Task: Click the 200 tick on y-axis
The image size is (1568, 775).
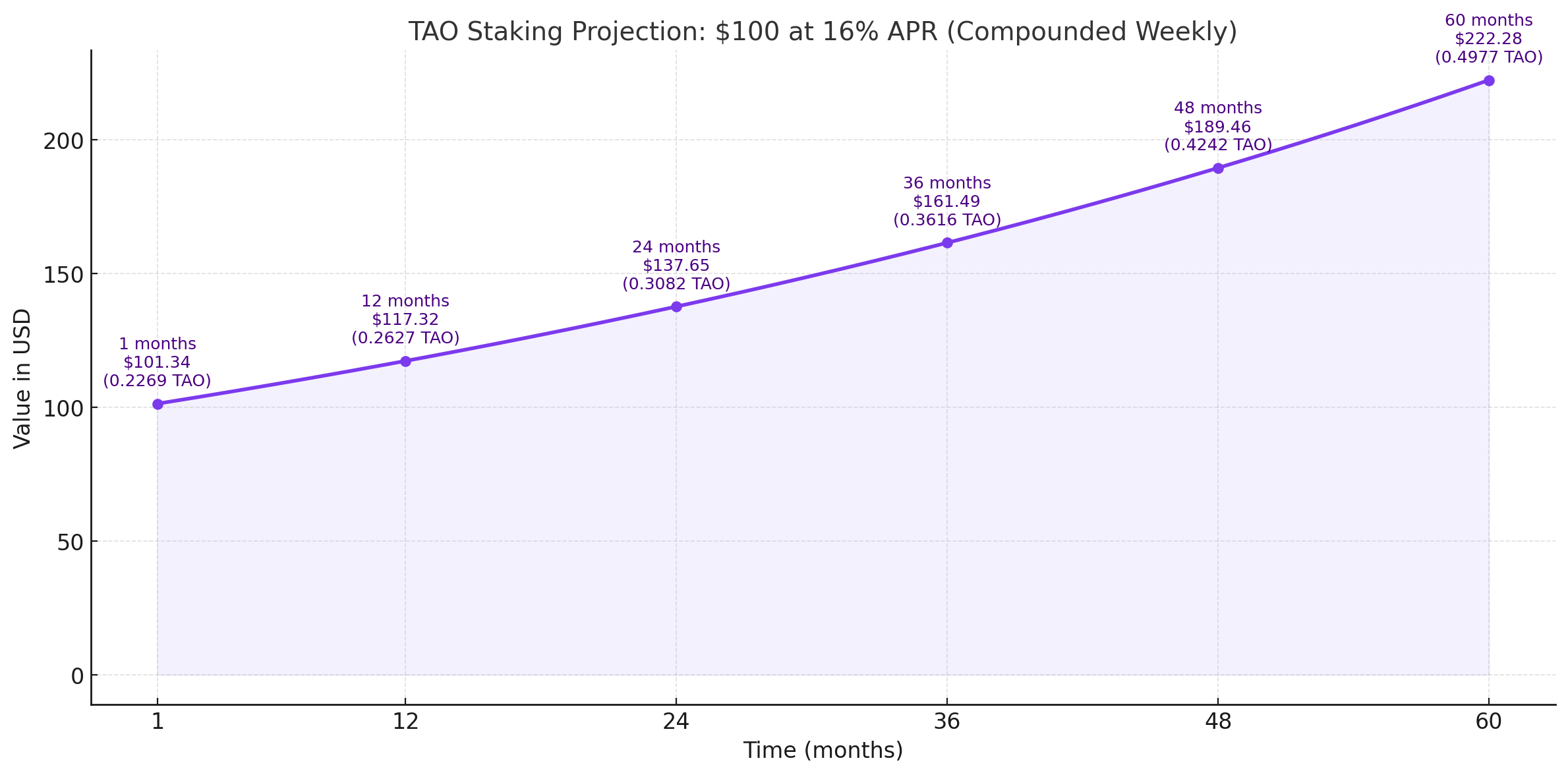Action: coord(63,141)
